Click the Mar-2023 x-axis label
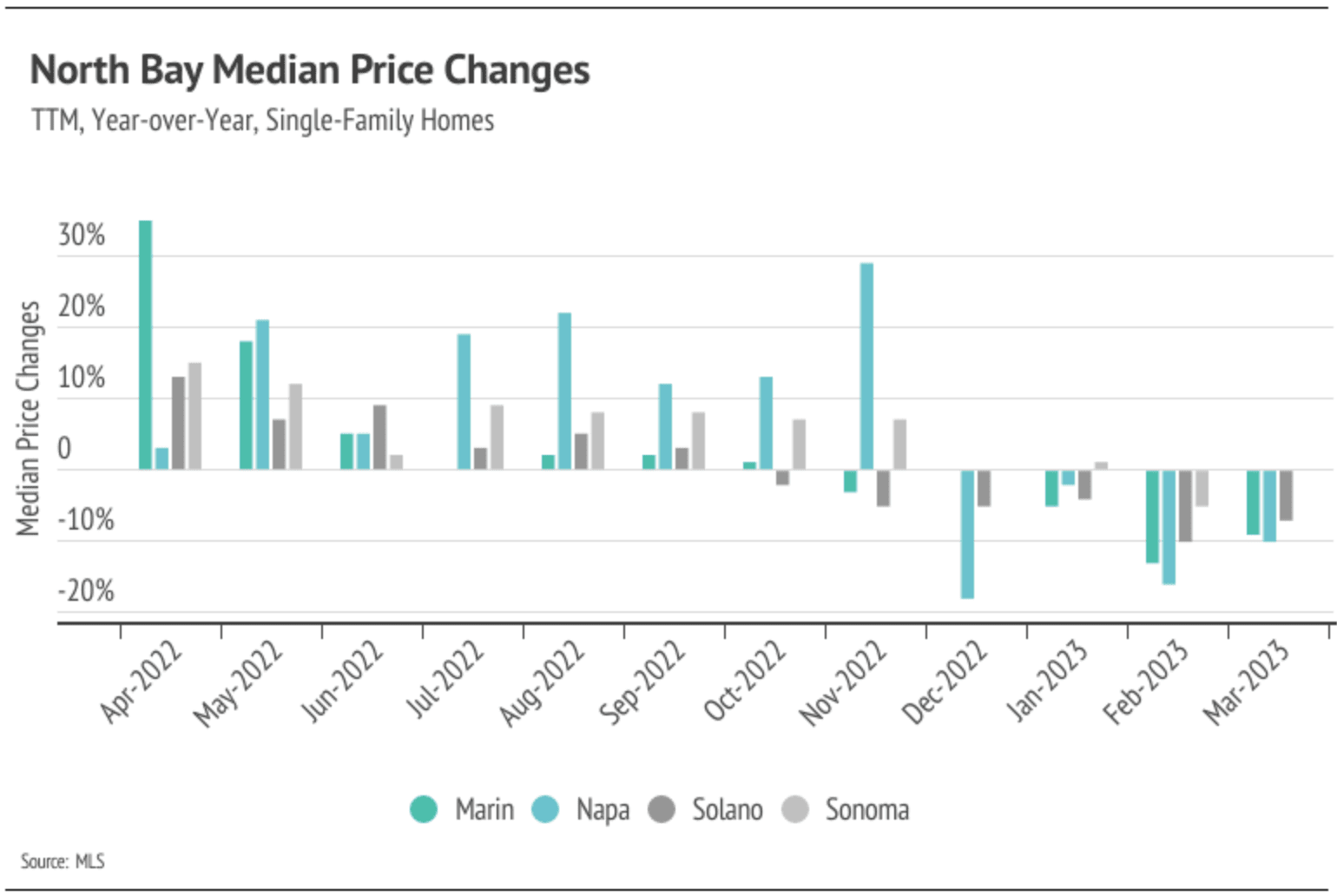The height and width of the screenshot is (896, 1337). (1246, 682)
